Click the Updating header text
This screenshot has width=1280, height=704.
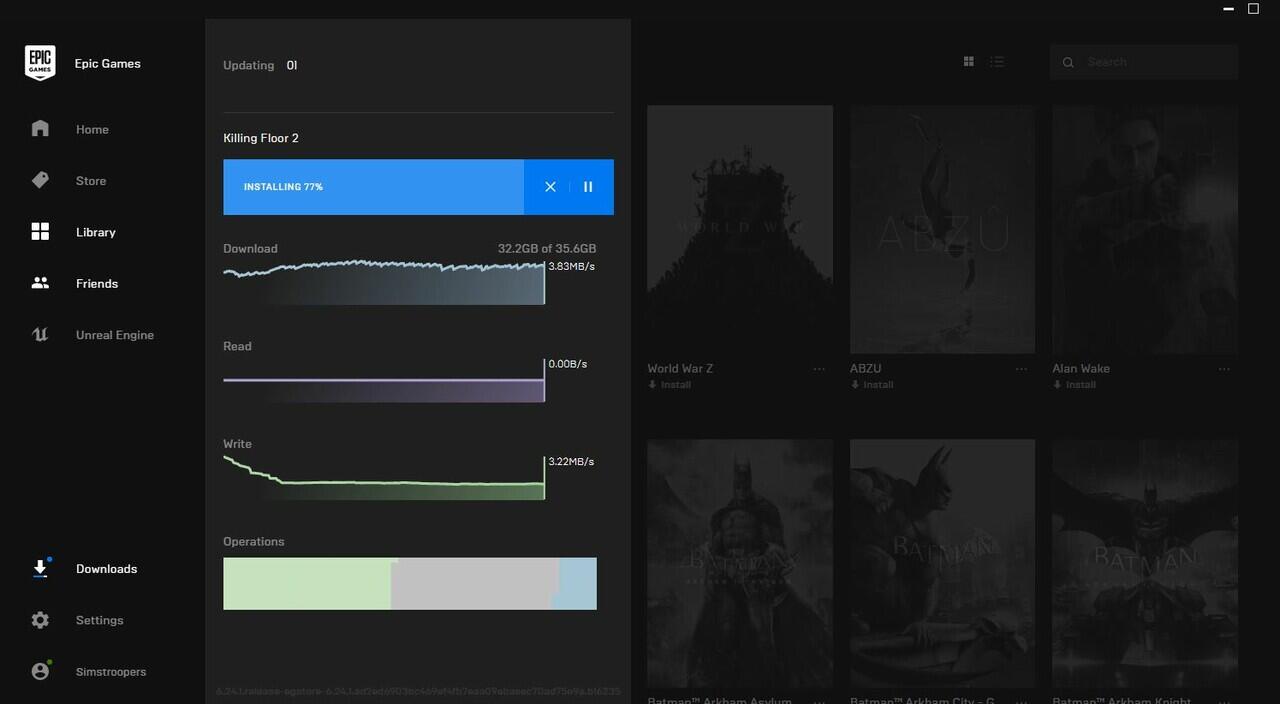(248, 65)
